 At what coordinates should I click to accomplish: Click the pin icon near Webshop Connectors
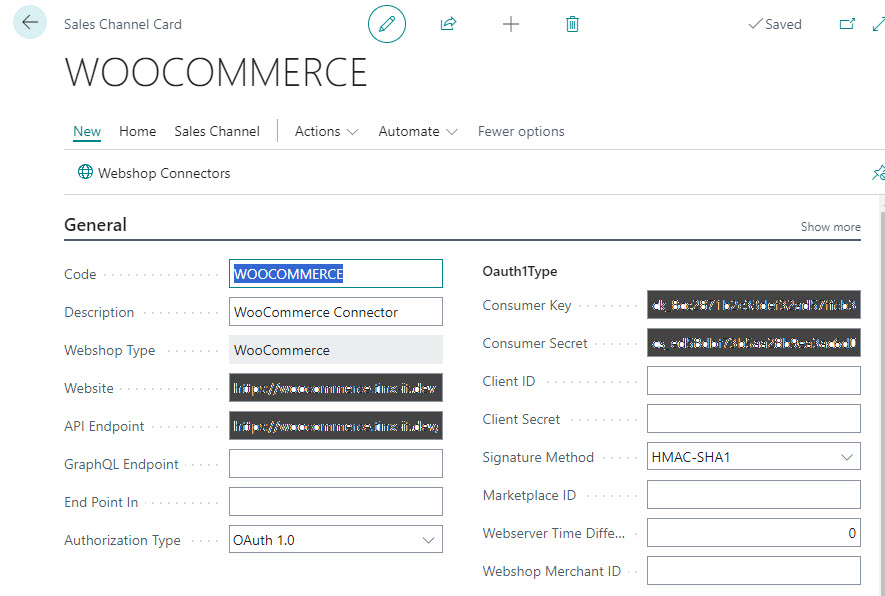tap(878, 172)
